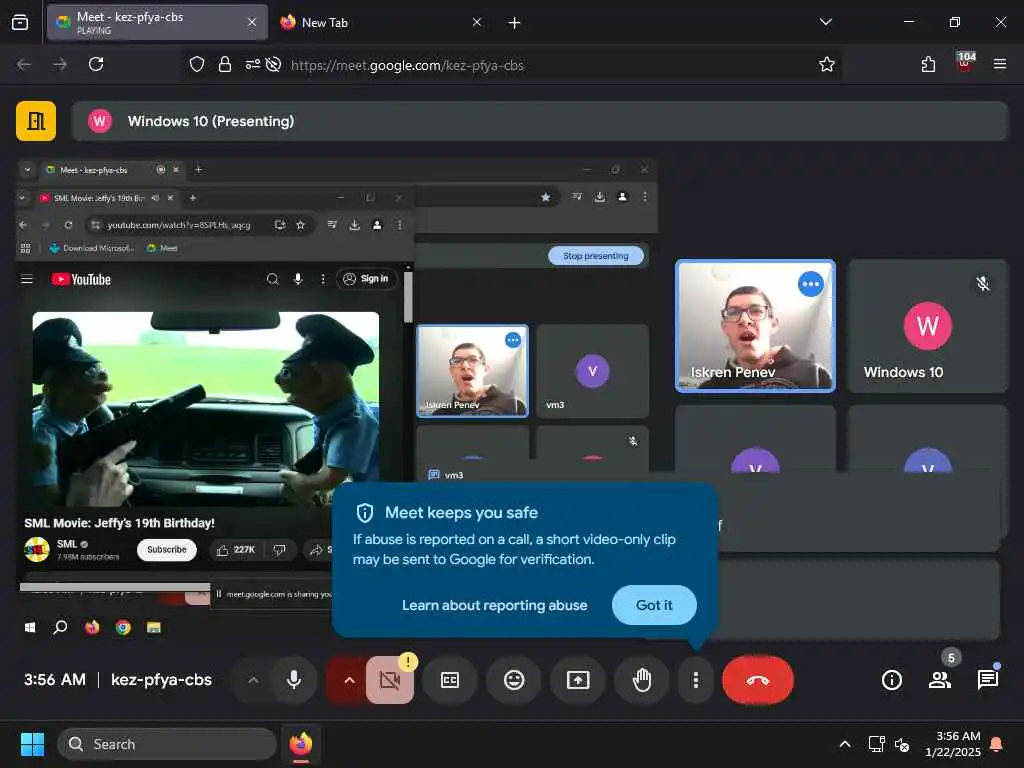
Task: Turn on the camera button
Action: point(390,680)
